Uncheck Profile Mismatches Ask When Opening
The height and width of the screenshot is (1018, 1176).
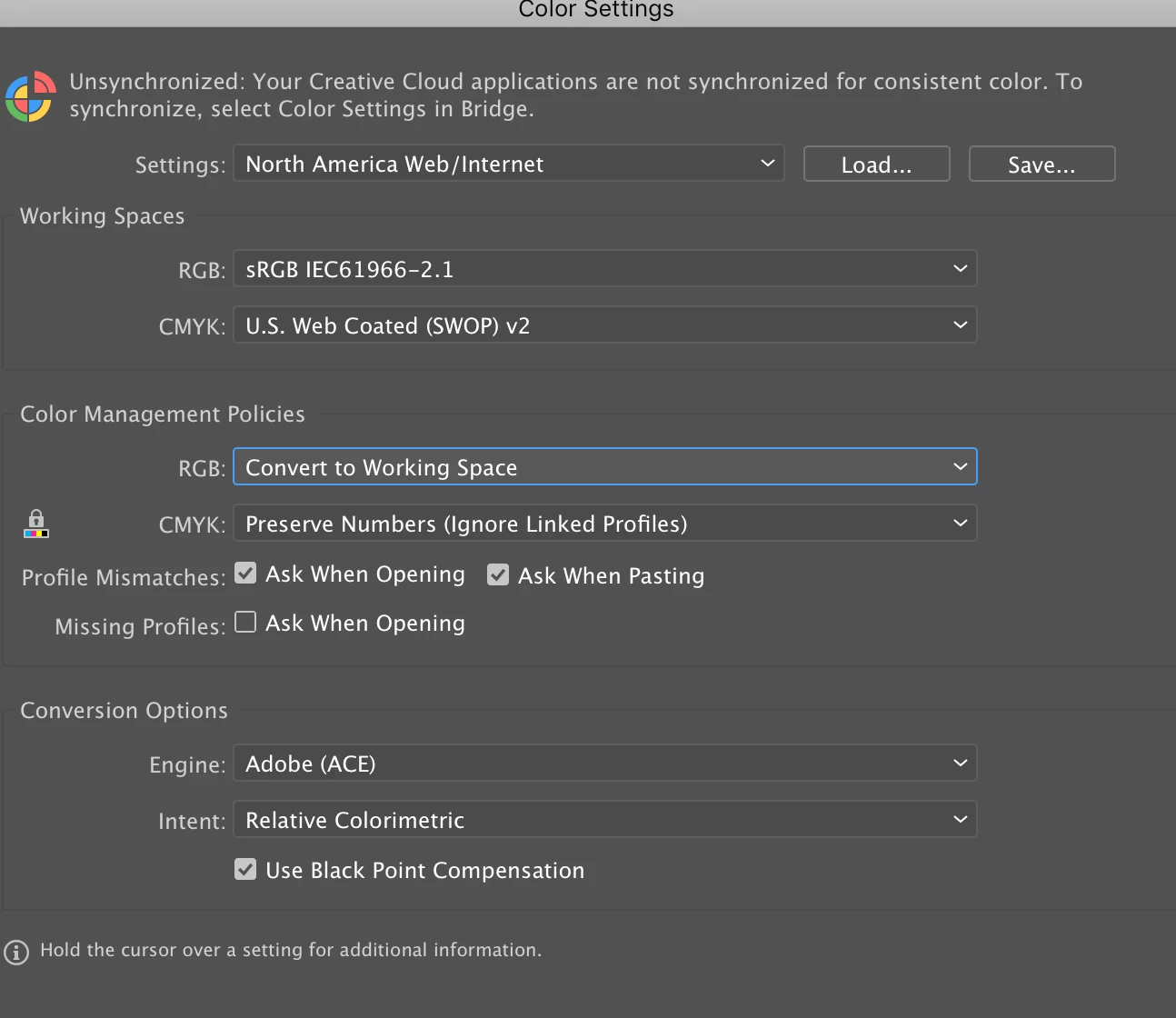coord(245,573)
